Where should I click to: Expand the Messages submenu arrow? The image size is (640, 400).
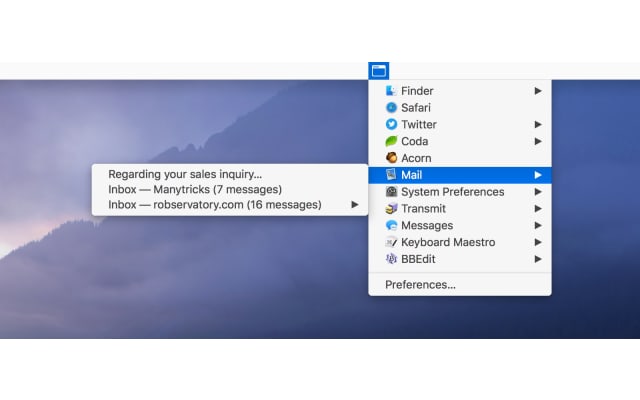(538, 225)
